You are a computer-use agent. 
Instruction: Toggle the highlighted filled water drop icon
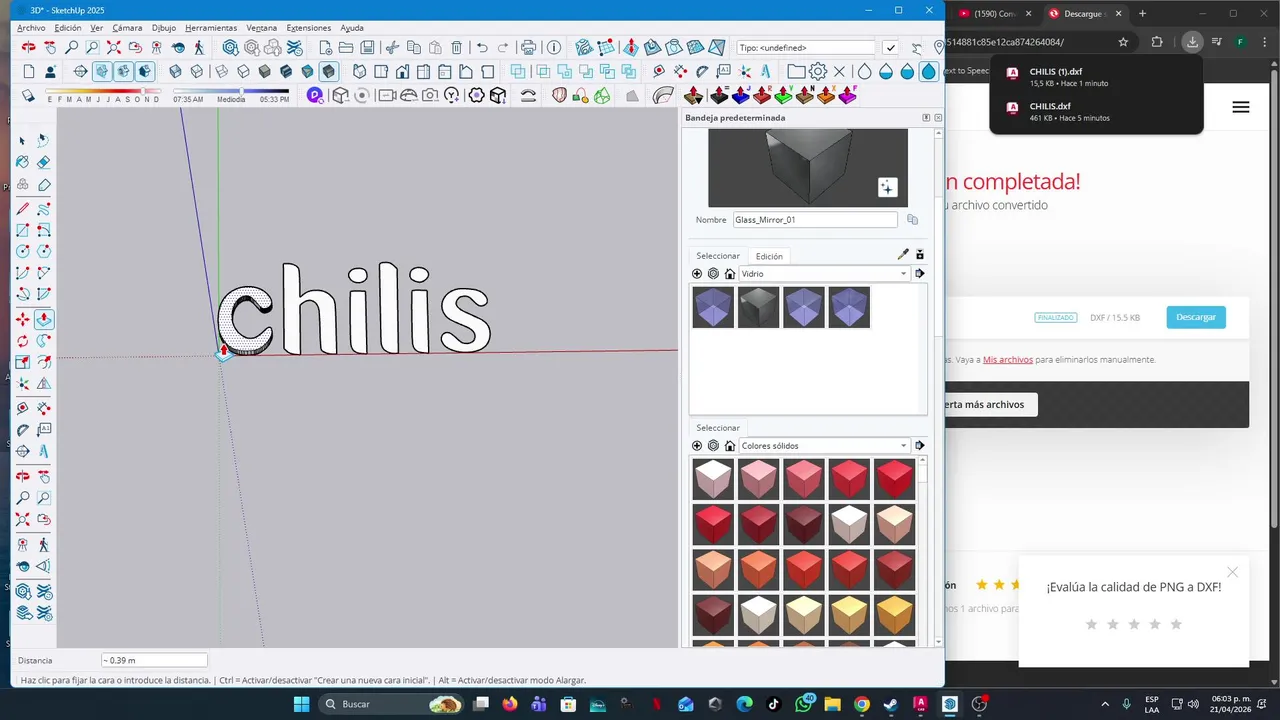[x=929, y=71]
